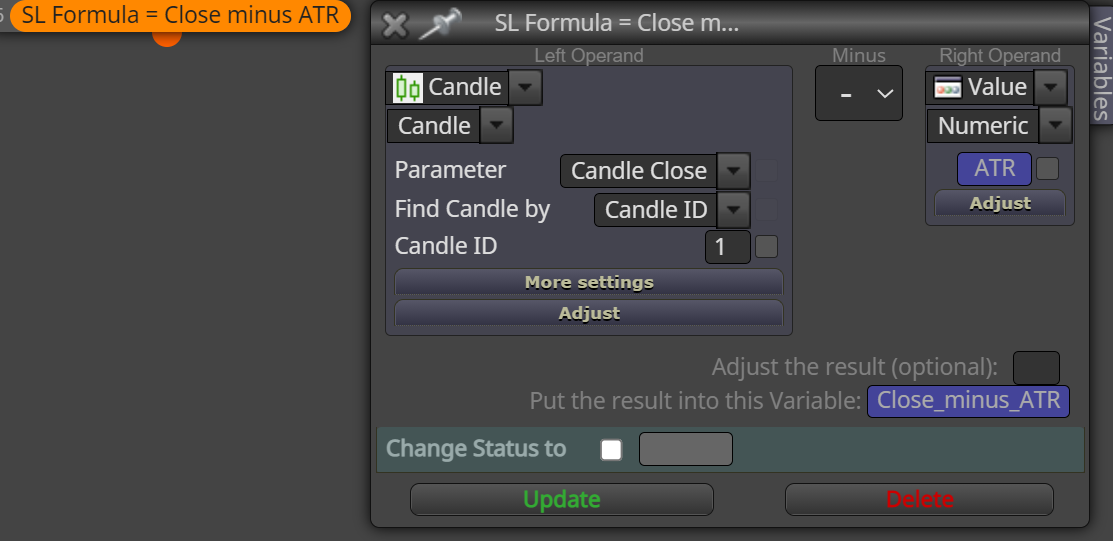Toggle the checkbox next to Candle ID field
1113x541 pixels.
[766, 247]
